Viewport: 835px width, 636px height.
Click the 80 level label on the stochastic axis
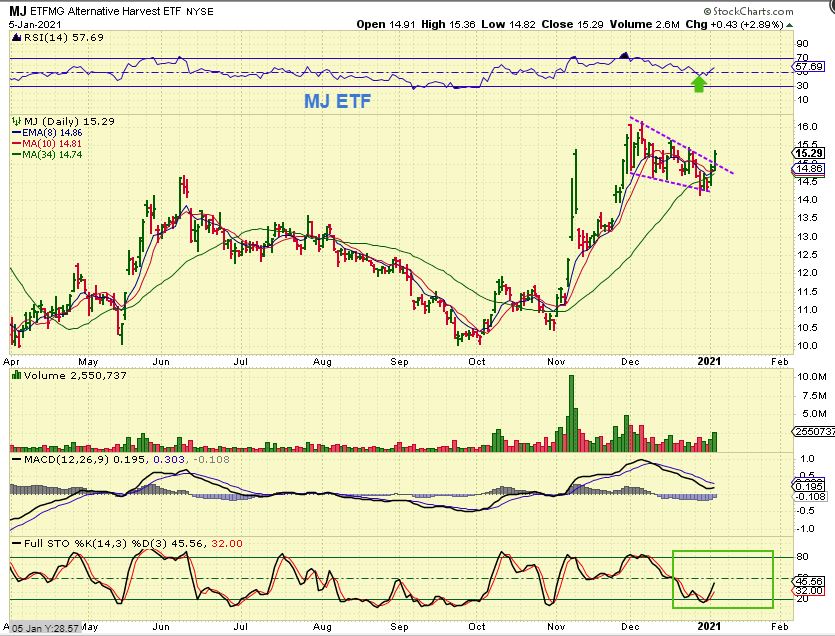(x=803, y=557)
